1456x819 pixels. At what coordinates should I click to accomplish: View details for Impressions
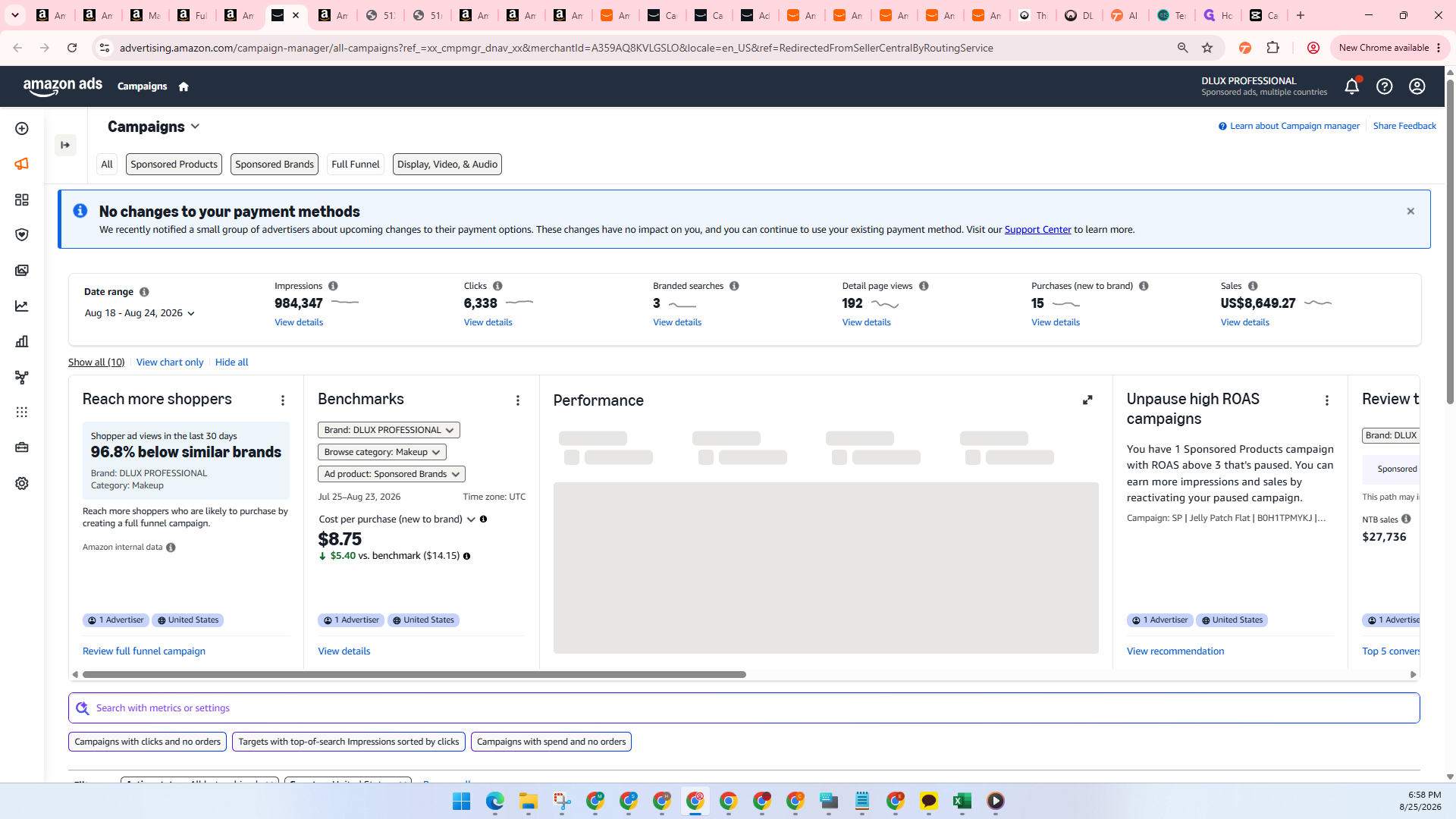tap(299, 322)
